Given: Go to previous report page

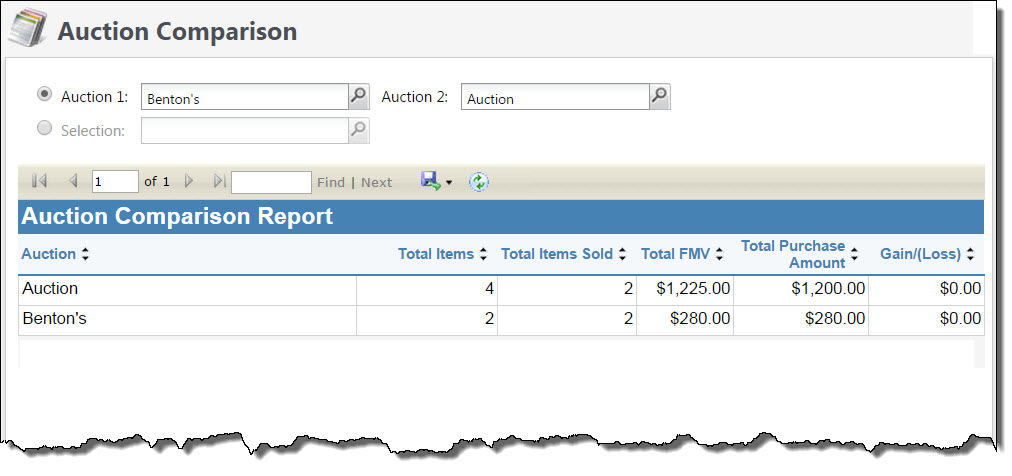Looking at the screenshot, I should 73,181.
